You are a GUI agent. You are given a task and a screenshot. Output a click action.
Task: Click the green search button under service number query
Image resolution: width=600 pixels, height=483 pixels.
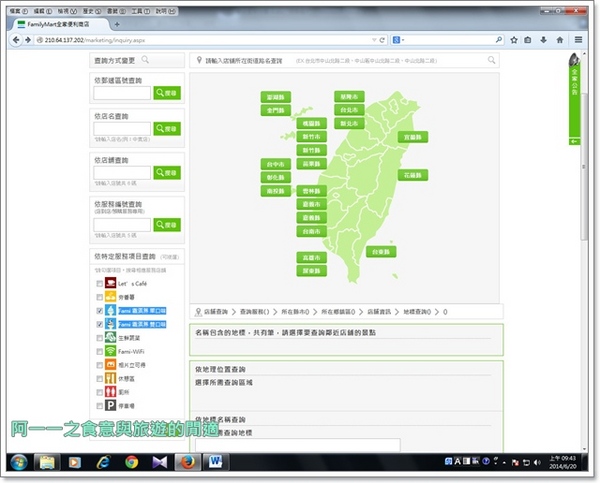coord(167,225)
